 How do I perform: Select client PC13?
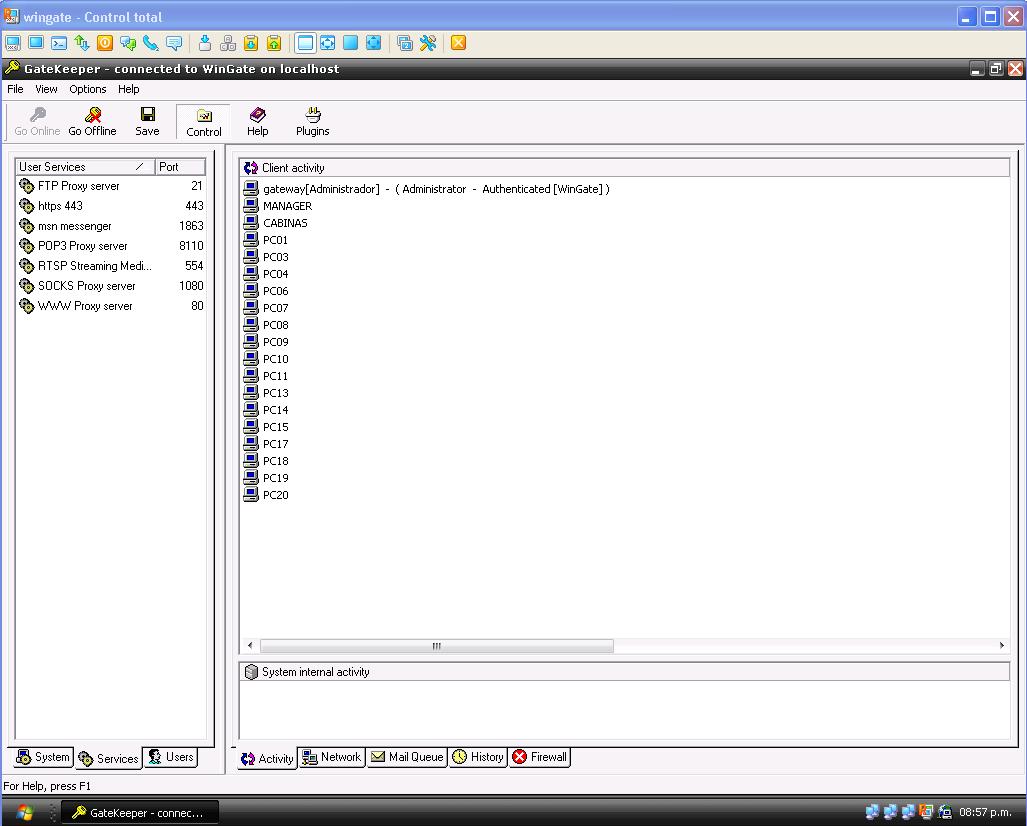point(266,393)
